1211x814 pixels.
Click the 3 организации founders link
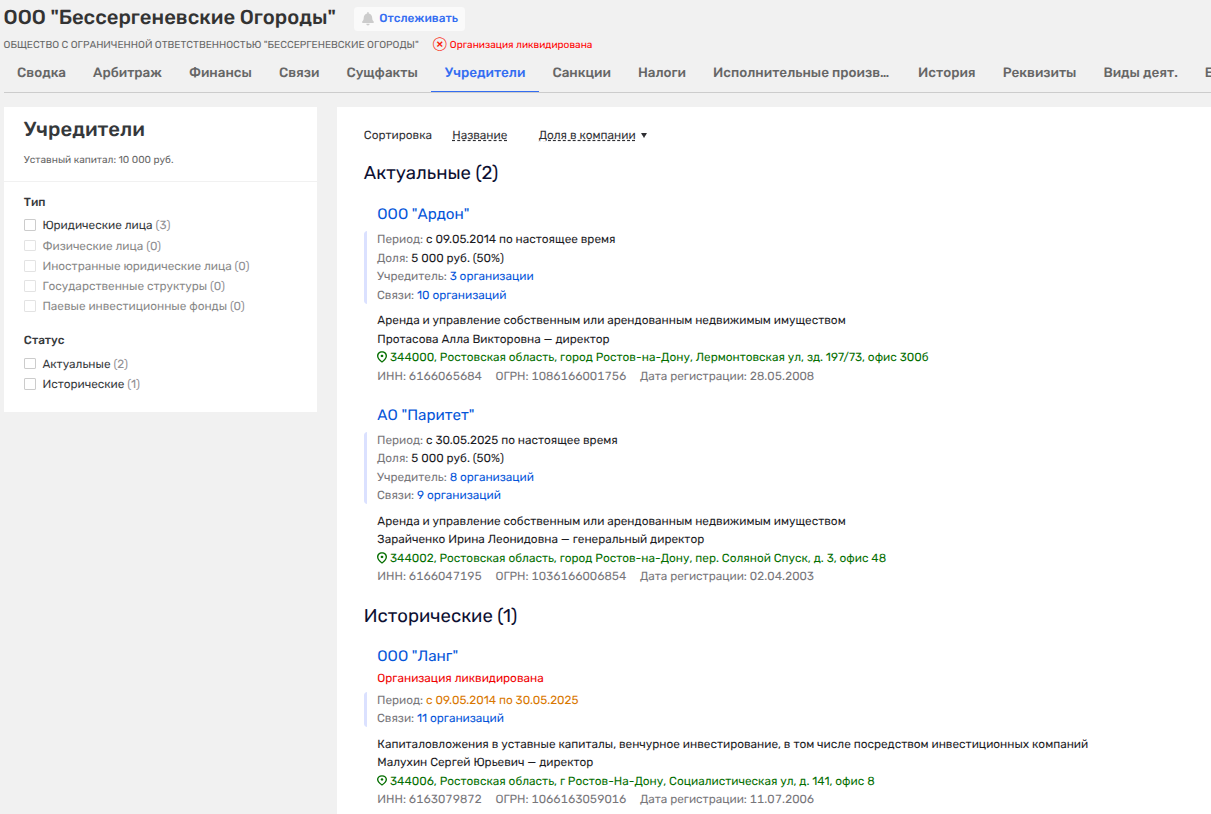click(491, 276)
